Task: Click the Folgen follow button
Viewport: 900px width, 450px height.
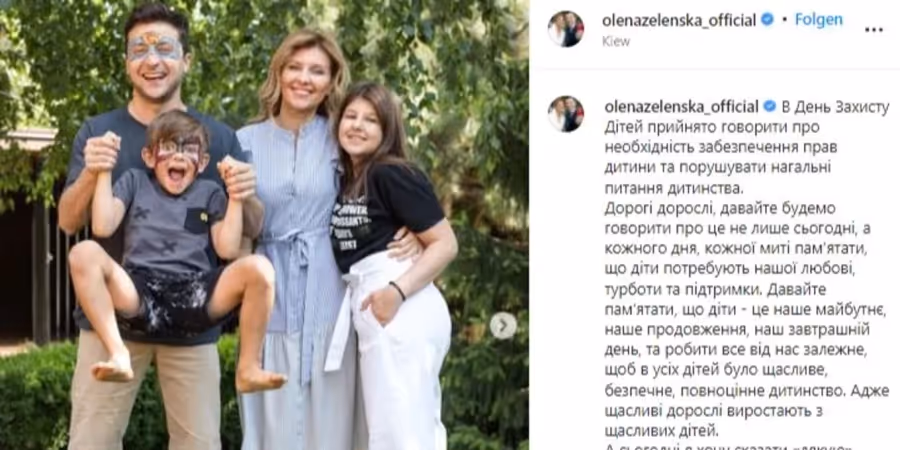Action: pos(818,20)
